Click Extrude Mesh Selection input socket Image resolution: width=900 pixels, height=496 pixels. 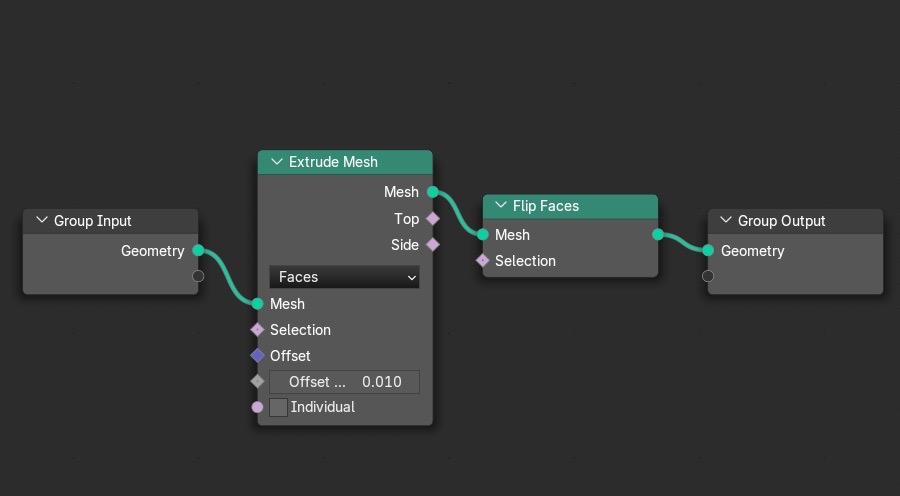point(258,330)
